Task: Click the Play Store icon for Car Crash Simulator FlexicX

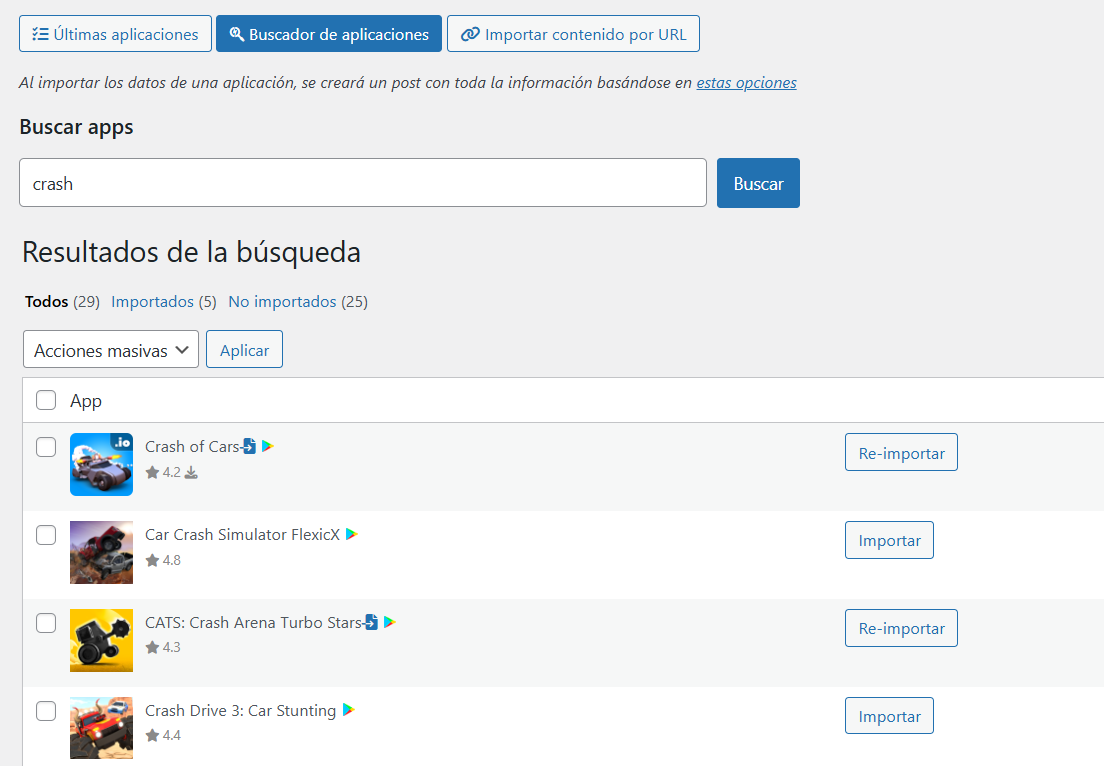Action: tap(351, 534)
